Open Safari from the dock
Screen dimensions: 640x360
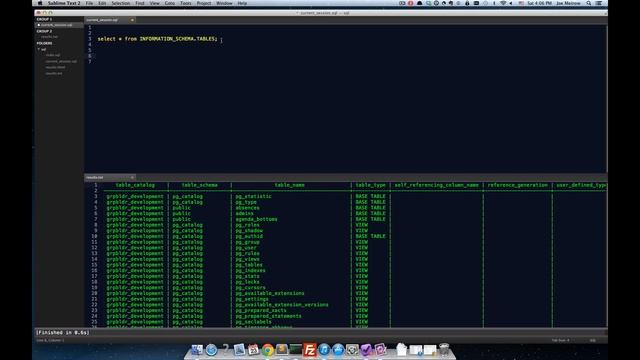(x=211, y=350)
